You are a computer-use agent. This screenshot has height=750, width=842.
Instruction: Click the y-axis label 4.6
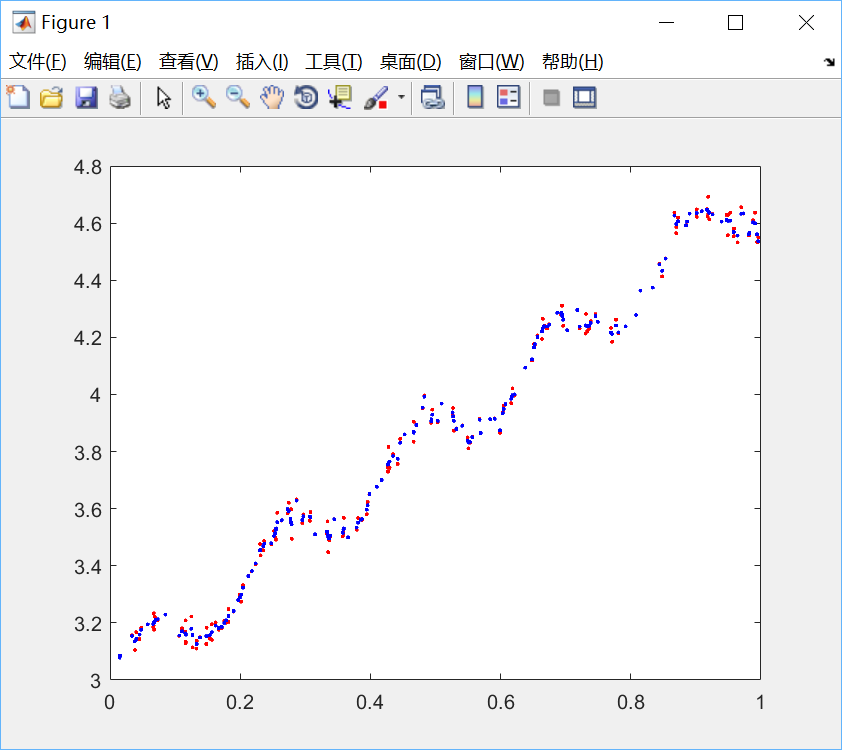88,224
